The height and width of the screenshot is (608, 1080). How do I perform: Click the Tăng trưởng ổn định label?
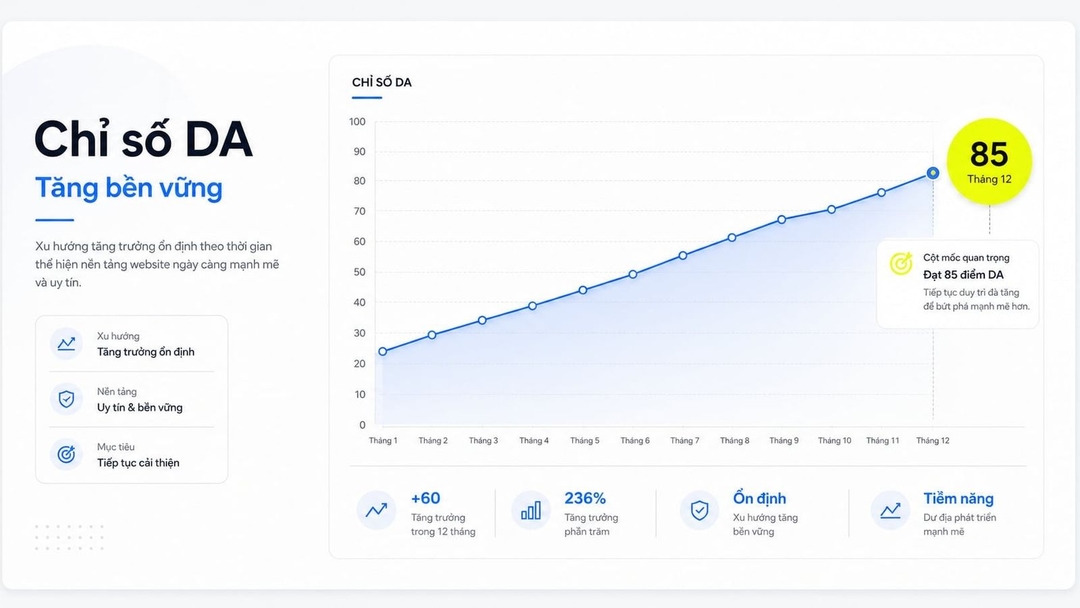145,352
